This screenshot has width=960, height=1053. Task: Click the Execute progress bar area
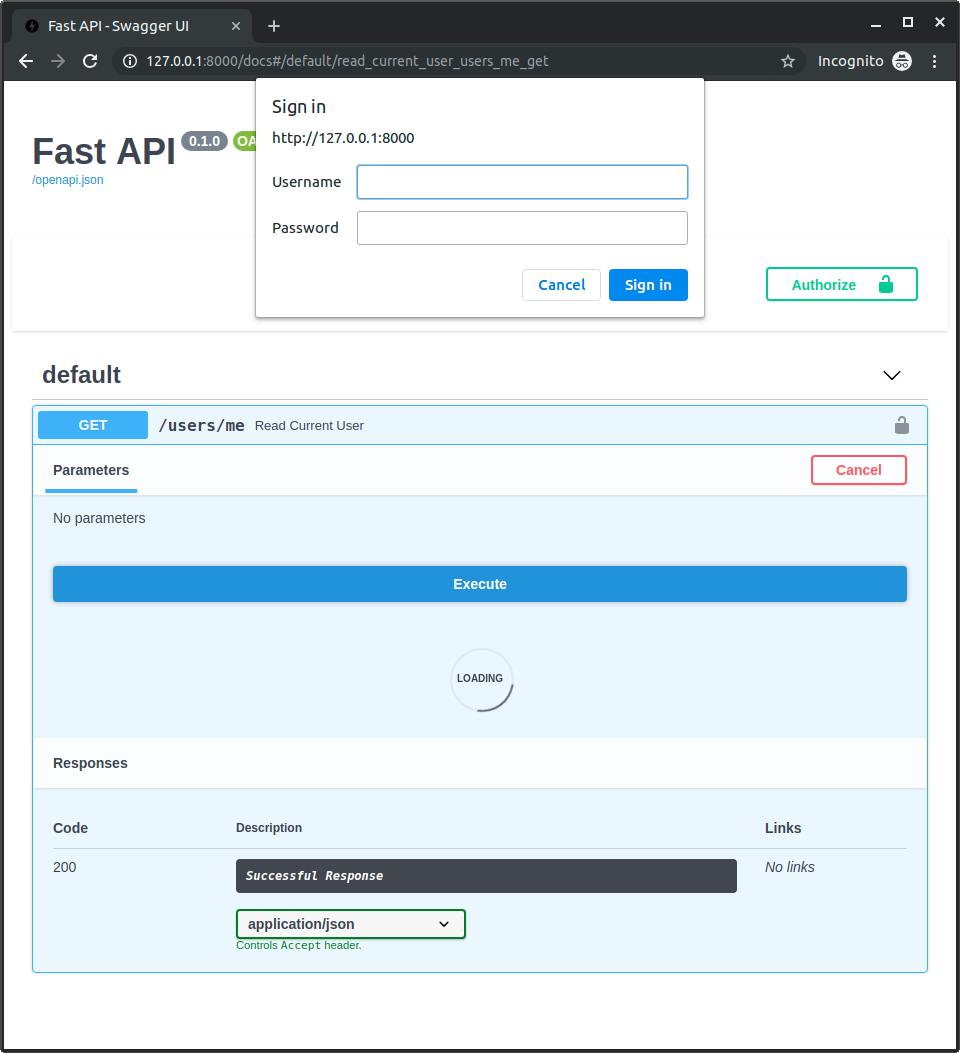pos(480,584)
